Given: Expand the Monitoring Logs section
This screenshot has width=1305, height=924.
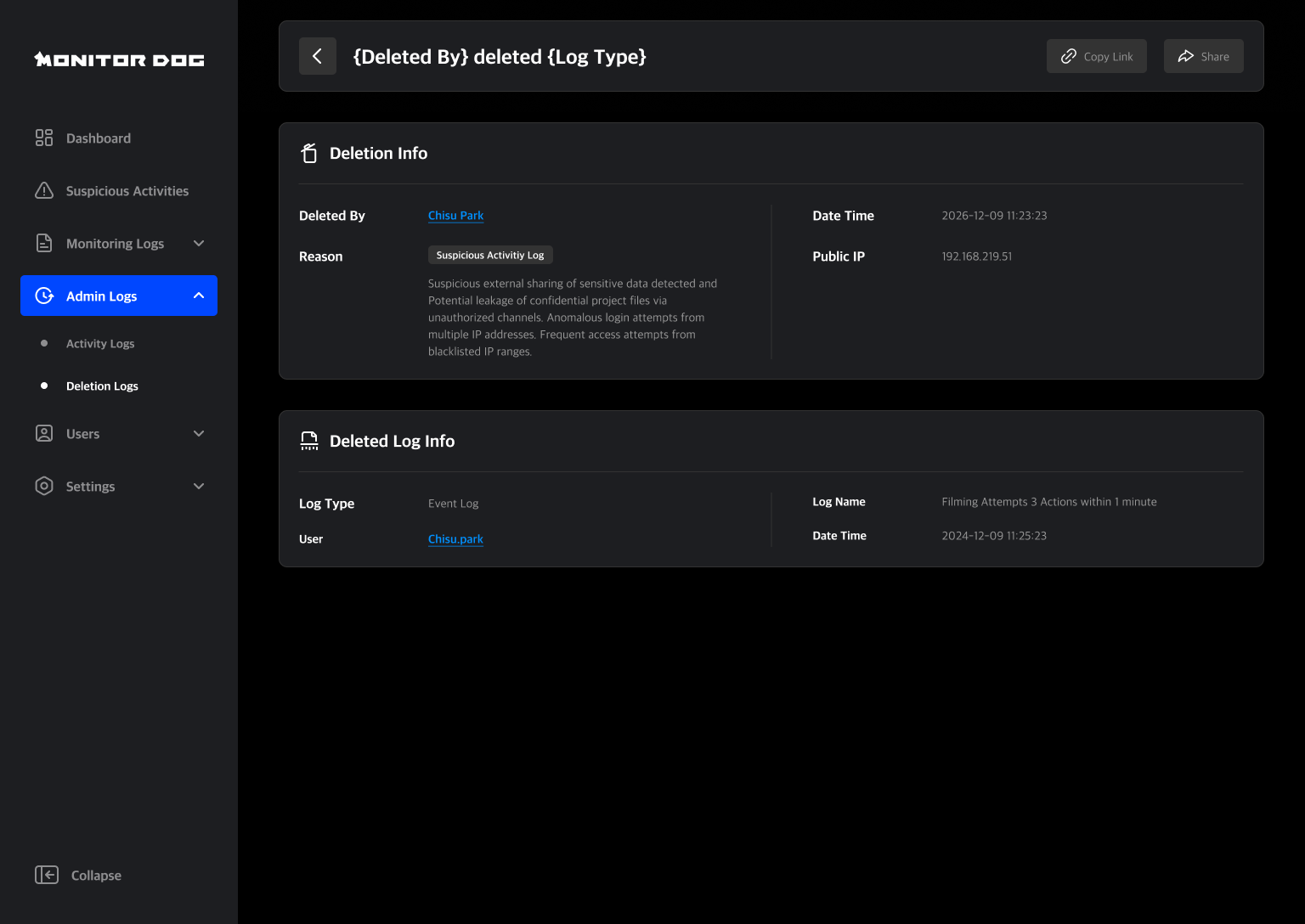Looking at the screenshot, I should click(x=199, y=243).
